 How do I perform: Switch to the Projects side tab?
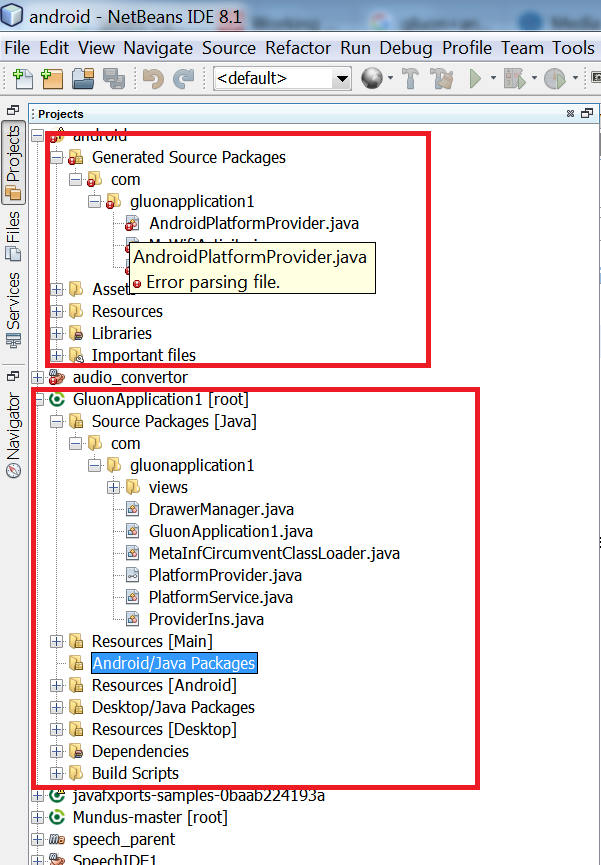tap(13, 162)
